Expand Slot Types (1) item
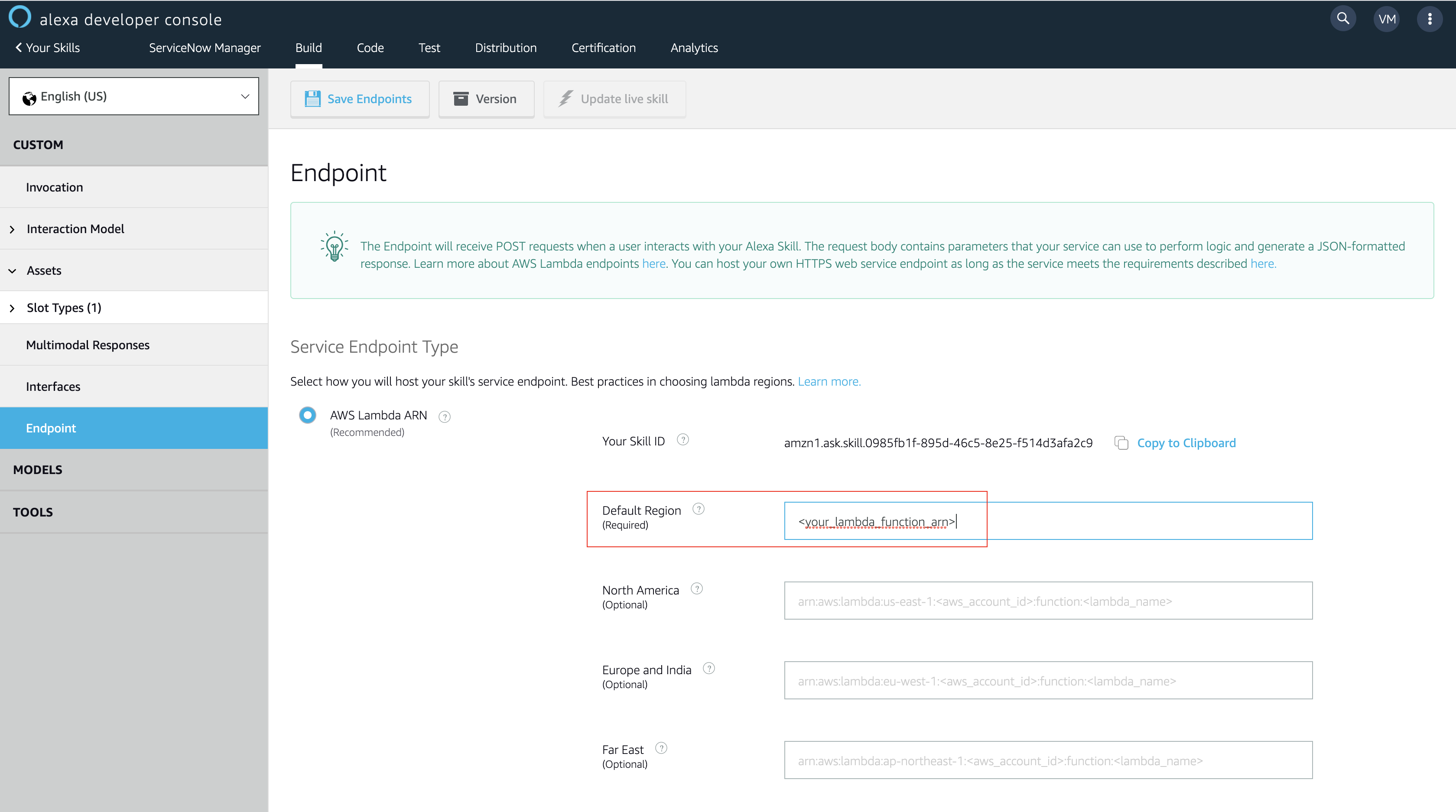The height and width of the screenshot is (812, 1456). coord(134,308)
